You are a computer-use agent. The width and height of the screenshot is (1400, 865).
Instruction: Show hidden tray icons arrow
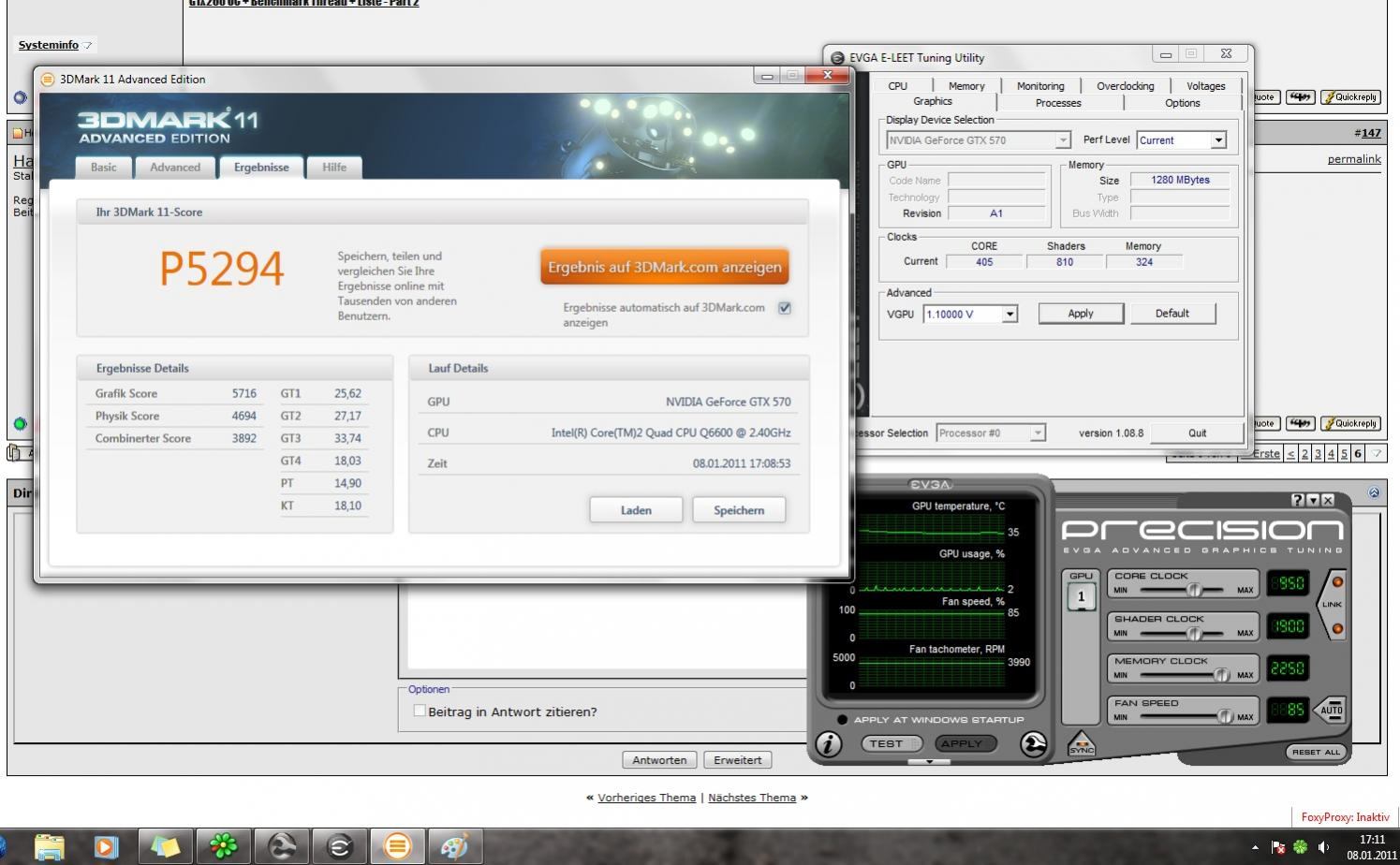pos(1255,847)
